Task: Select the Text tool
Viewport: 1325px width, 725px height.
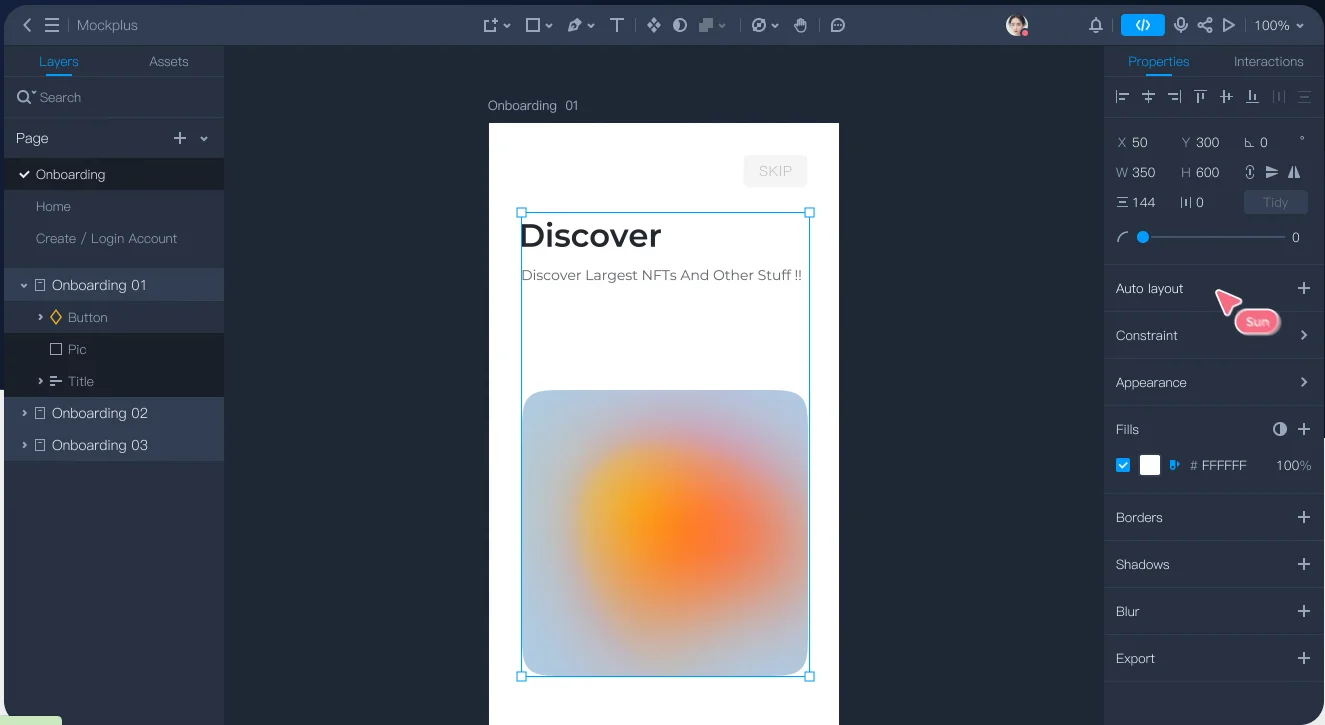Action: [617, 25]
